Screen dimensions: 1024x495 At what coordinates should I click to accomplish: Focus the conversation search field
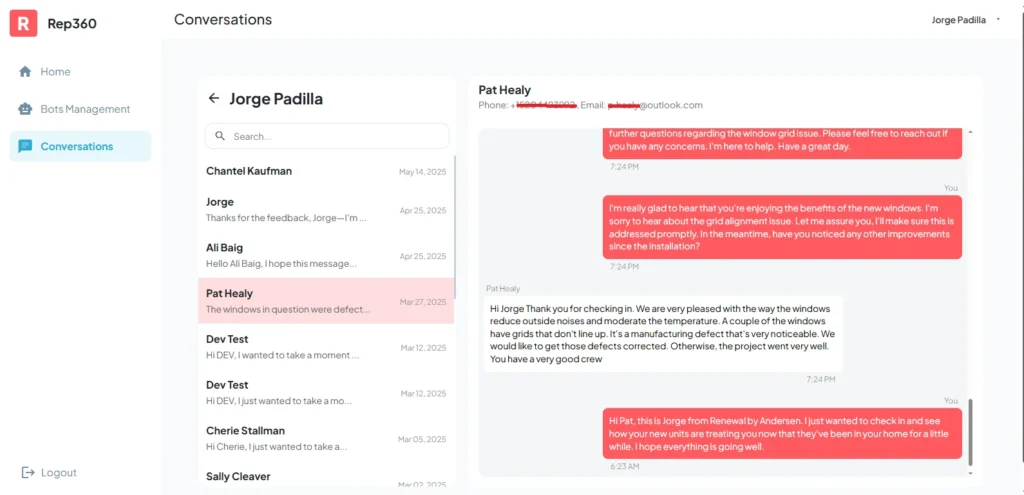[335, 136]
